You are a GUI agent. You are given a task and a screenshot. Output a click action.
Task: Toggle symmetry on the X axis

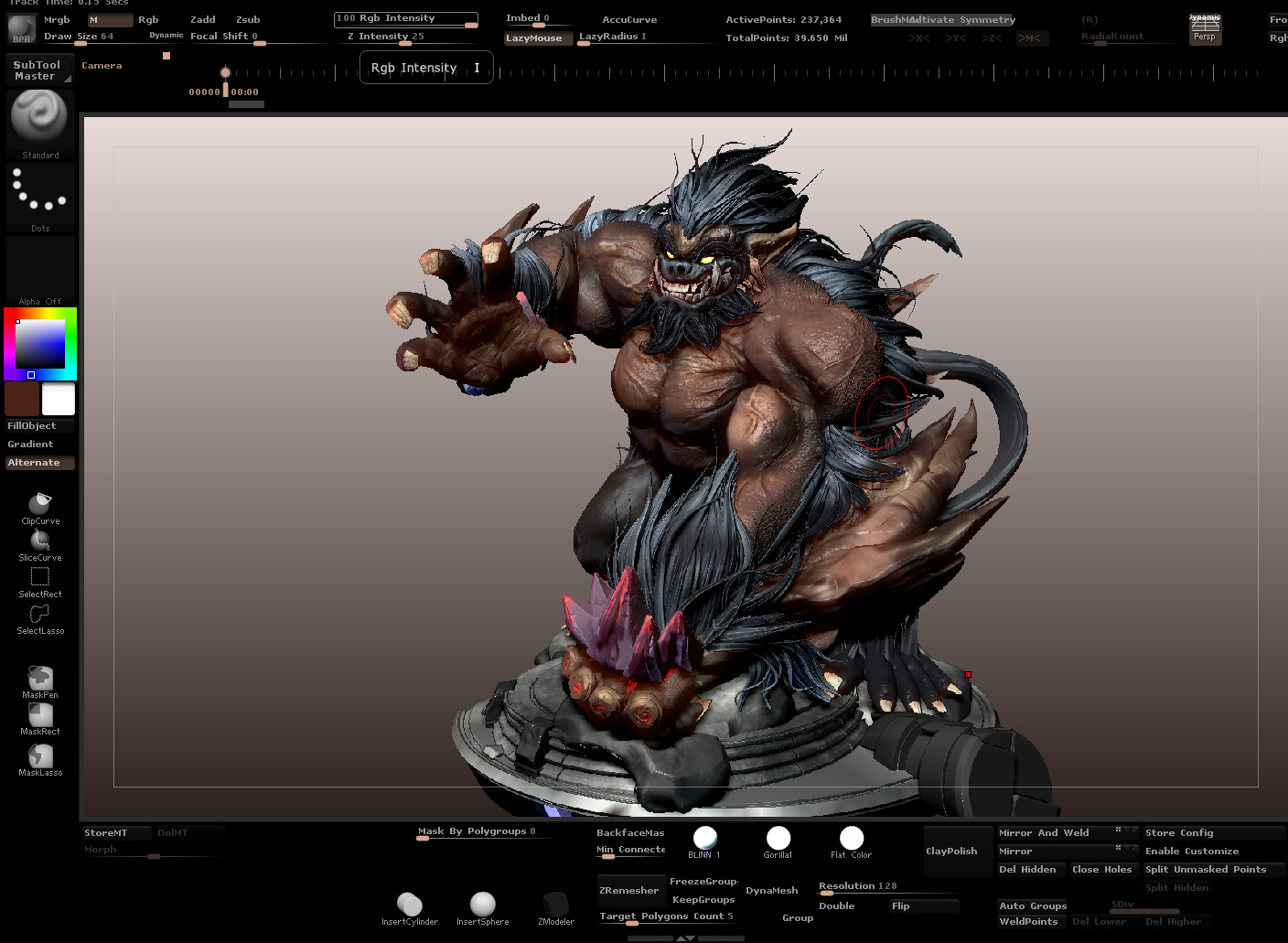coord(918,38)
